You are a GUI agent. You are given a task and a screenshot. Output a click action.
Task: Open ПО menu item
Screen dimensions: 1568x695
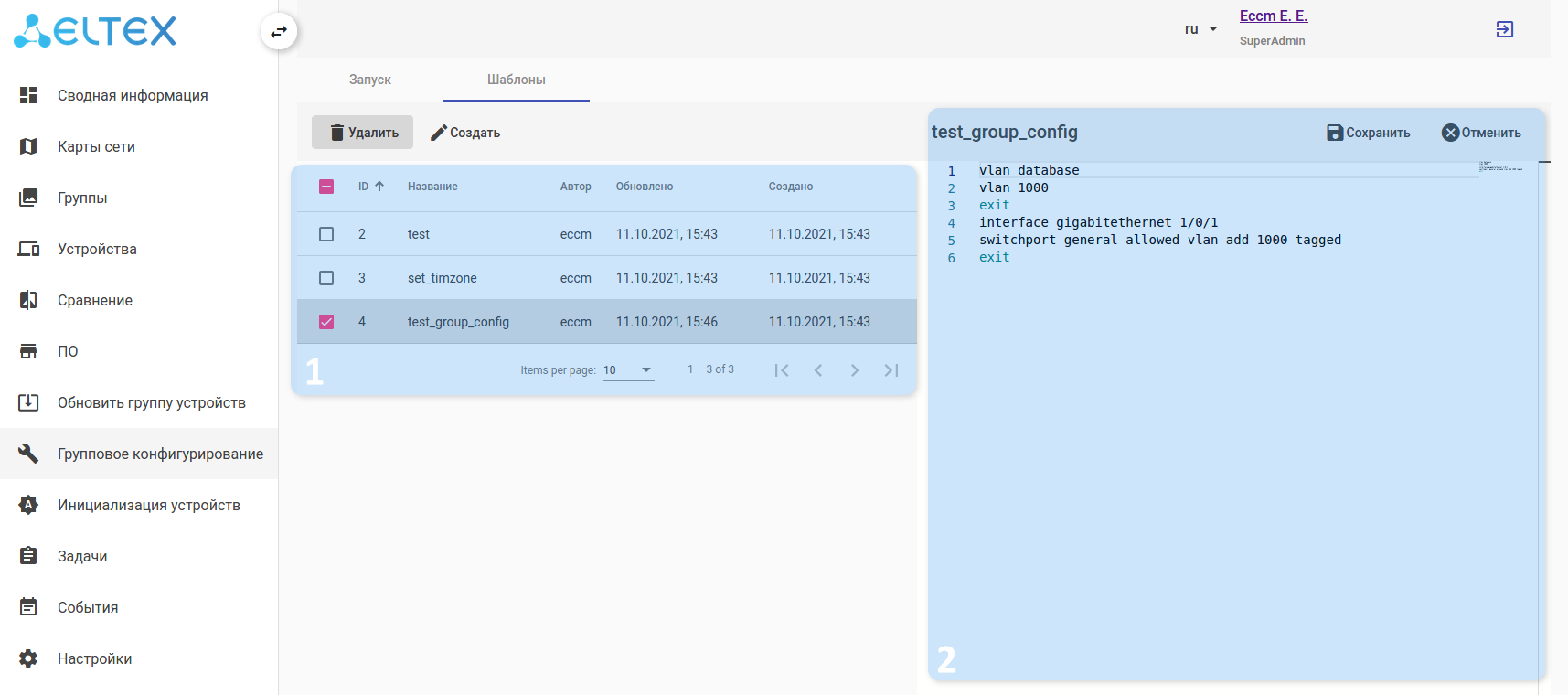click(x=139, y=351)
